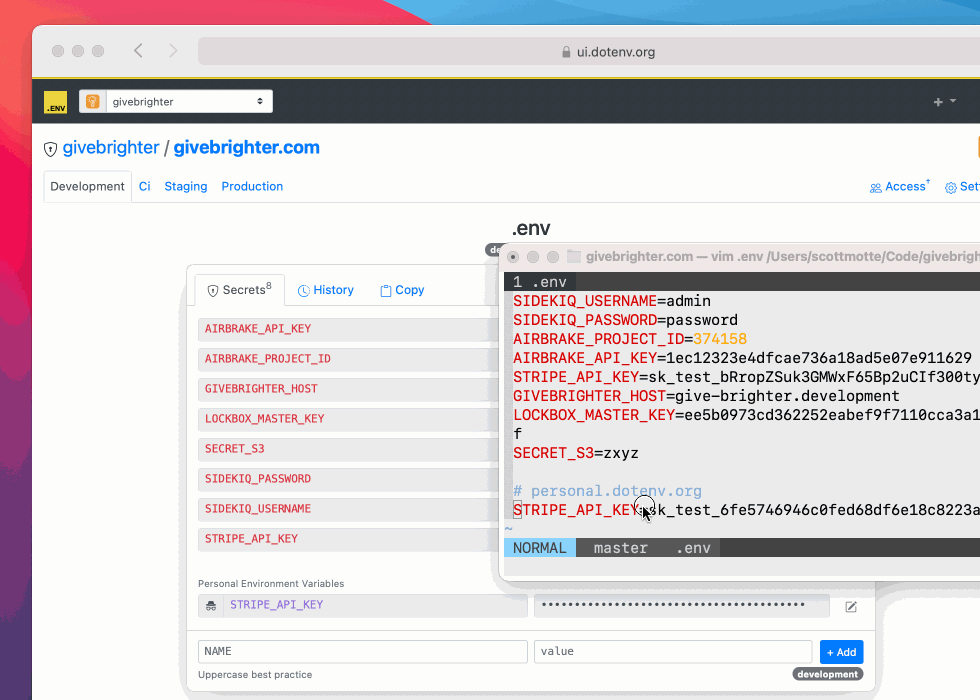Click the development badge below Add button
980x700 pixels.
point(828,674)
